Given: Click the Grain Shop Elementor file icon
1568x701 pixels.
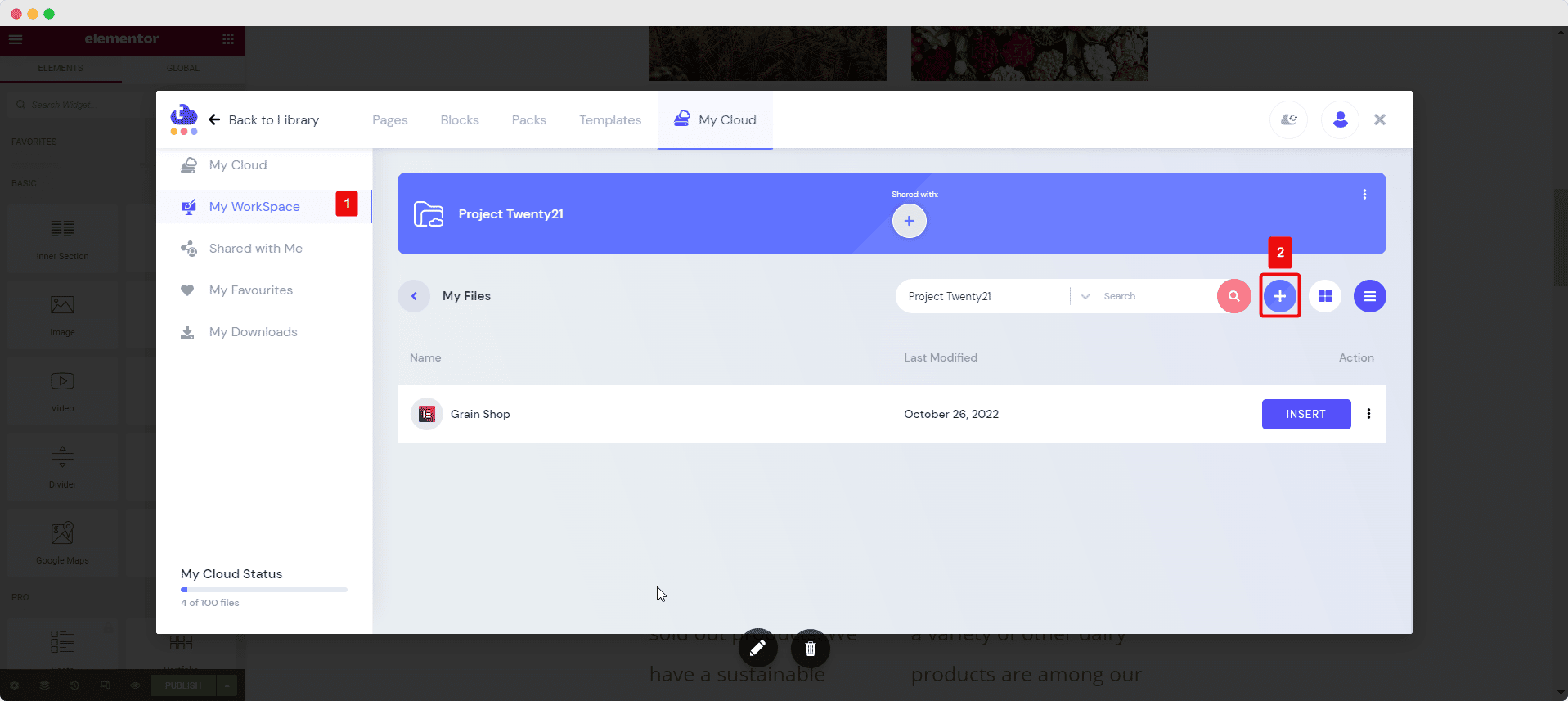Looking at the screenshot, I should (x=426, y=414).
